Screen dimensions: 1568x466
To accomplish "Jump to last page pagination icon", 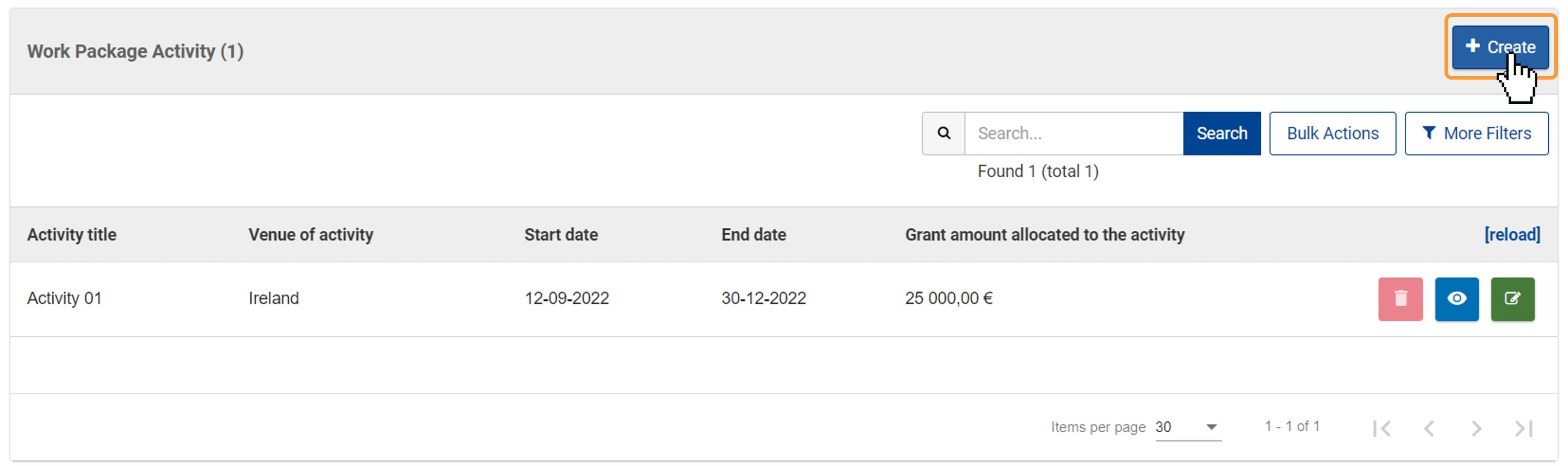I will coord(1524,428).
